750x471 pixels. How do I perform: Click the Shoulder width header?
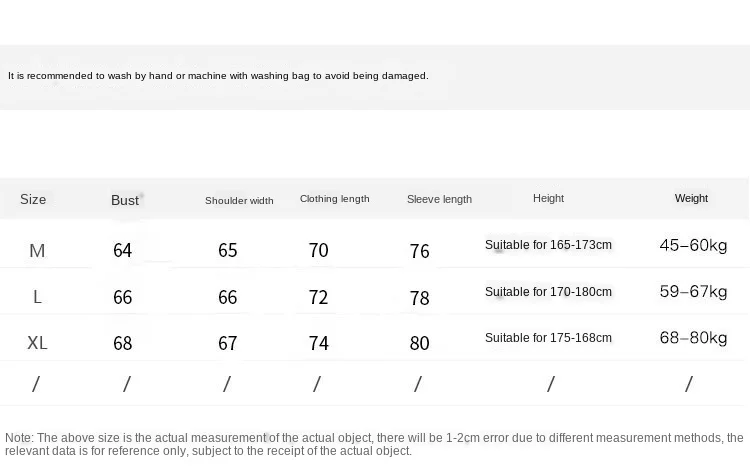tap(239, 200)
